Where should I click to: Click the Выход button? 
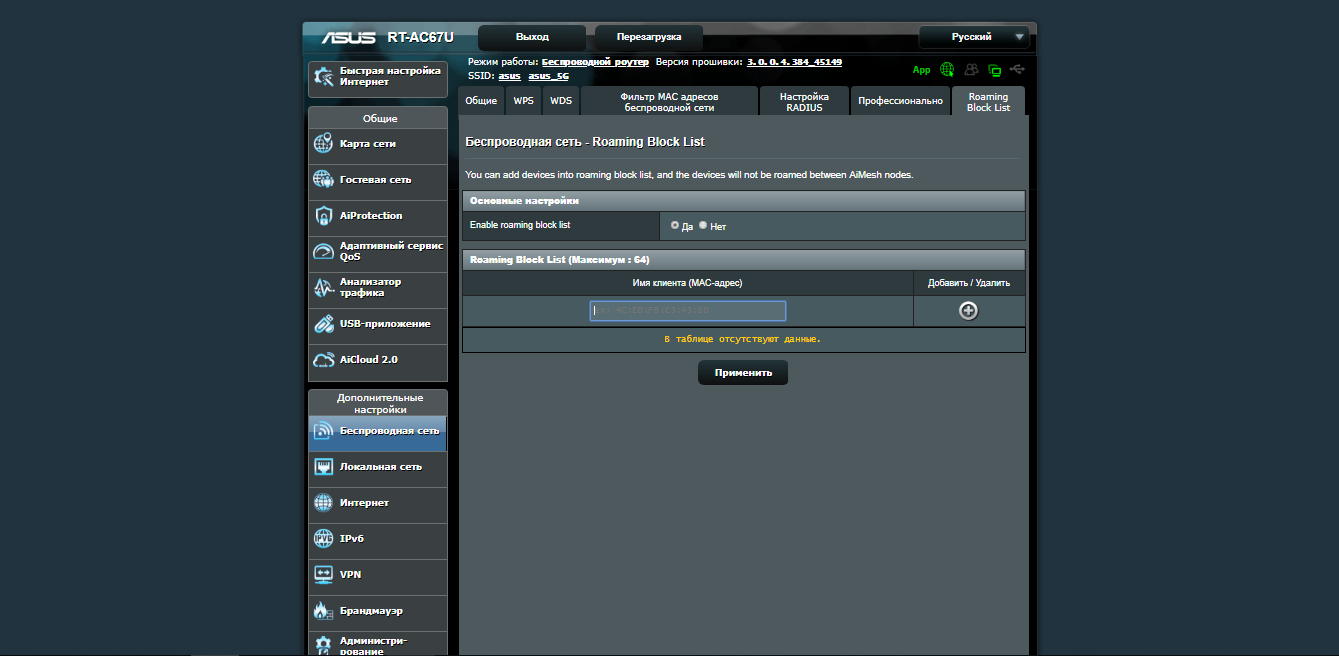point(532,37)
